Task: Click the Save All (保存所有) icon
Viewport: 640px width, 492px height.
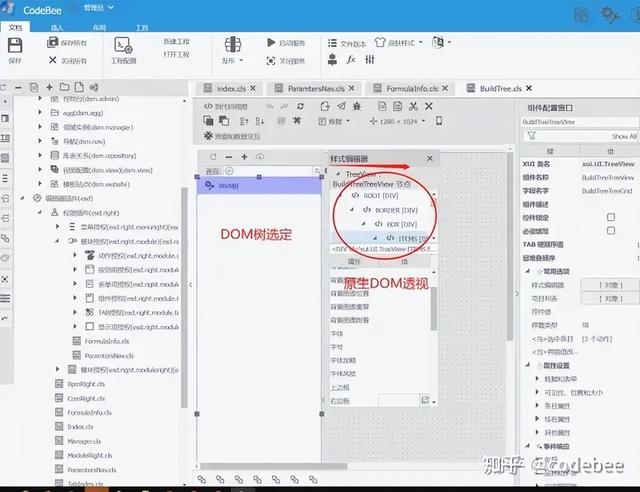Action: pos(53,42)
